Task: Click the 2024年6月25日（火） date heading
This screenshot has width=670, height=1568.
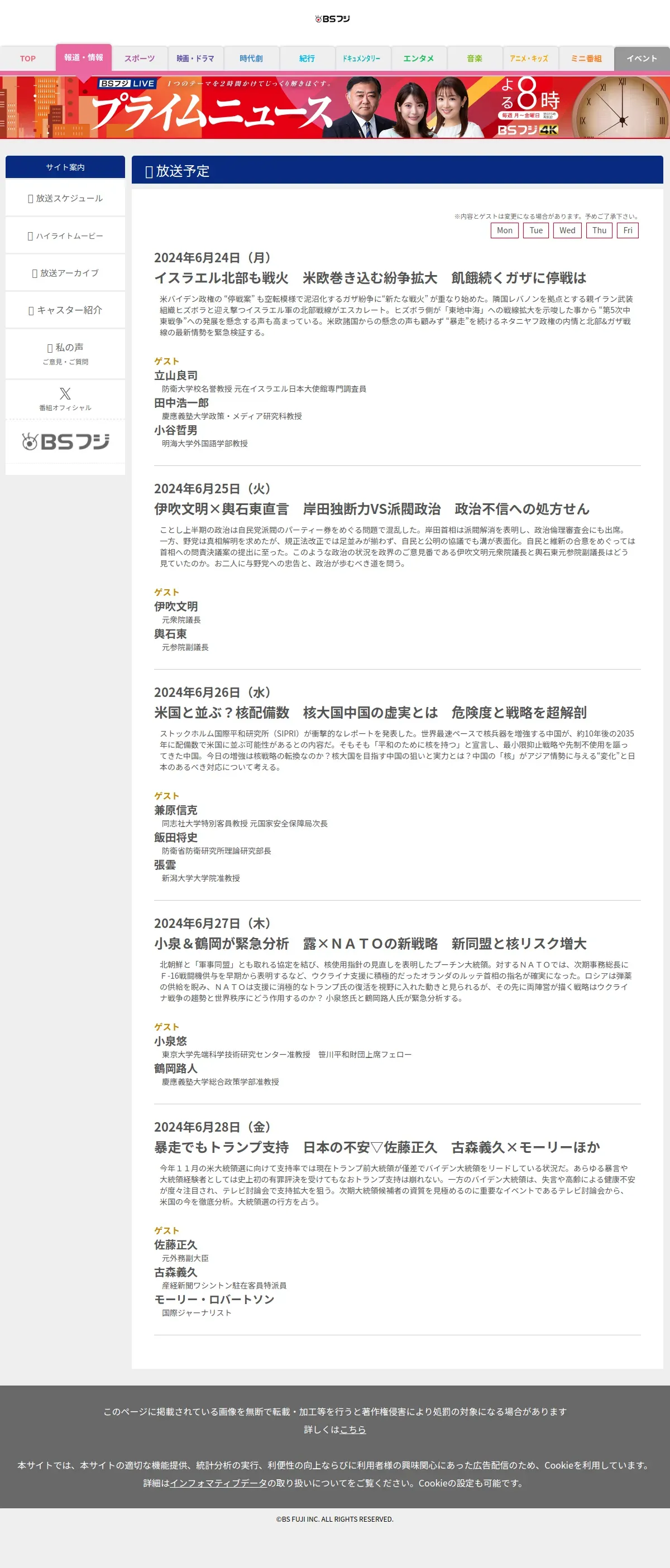Action: [x=213, y=489]
